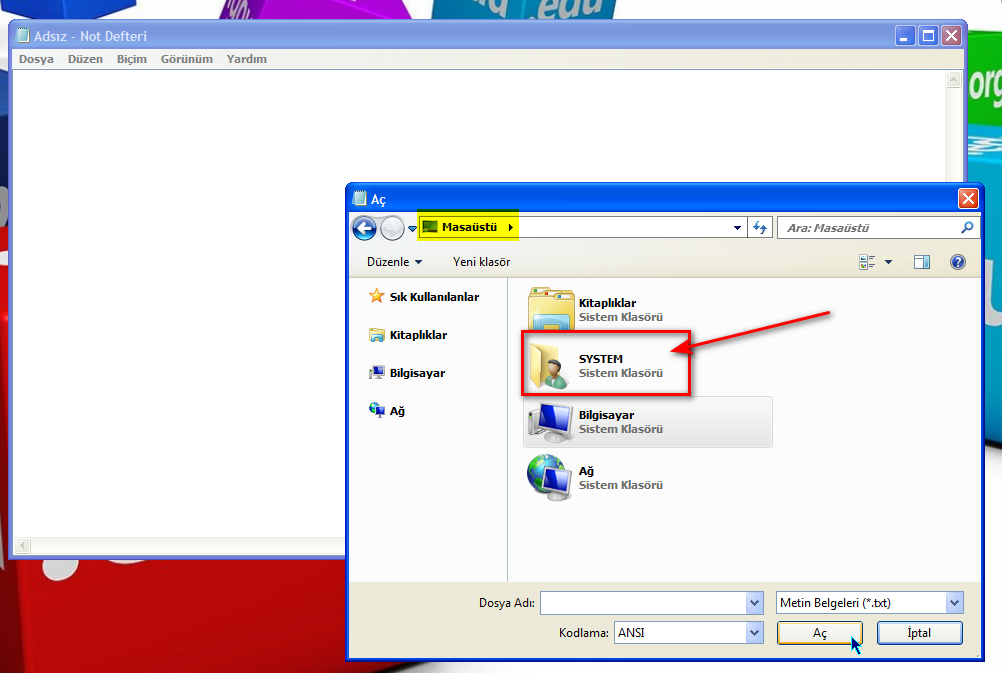
Task: Open the Biçim menu in Not Defteri
Action: click(132, 59)
